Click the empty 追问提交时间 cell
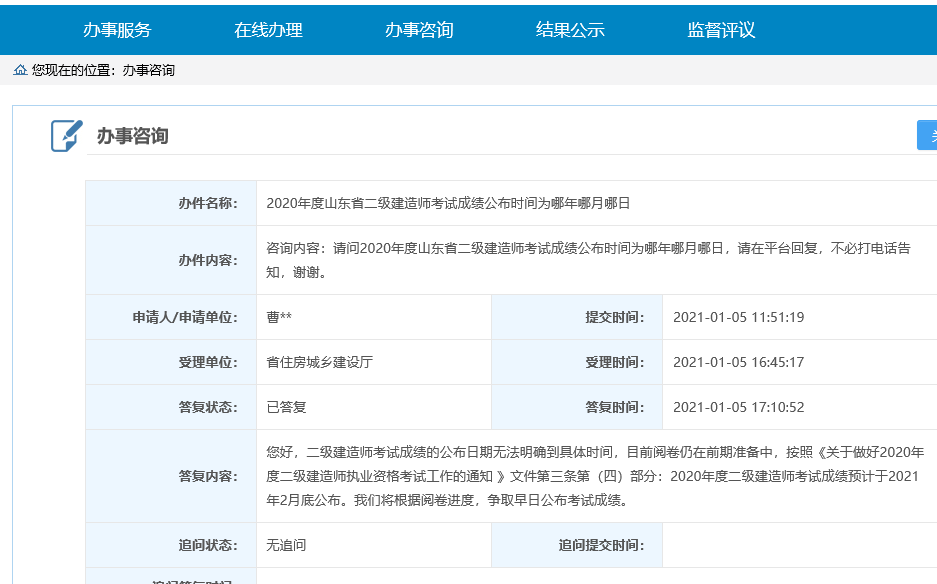The height and width of the screenshot is (584, 937). pyautogui.click(x=790, y=543)
